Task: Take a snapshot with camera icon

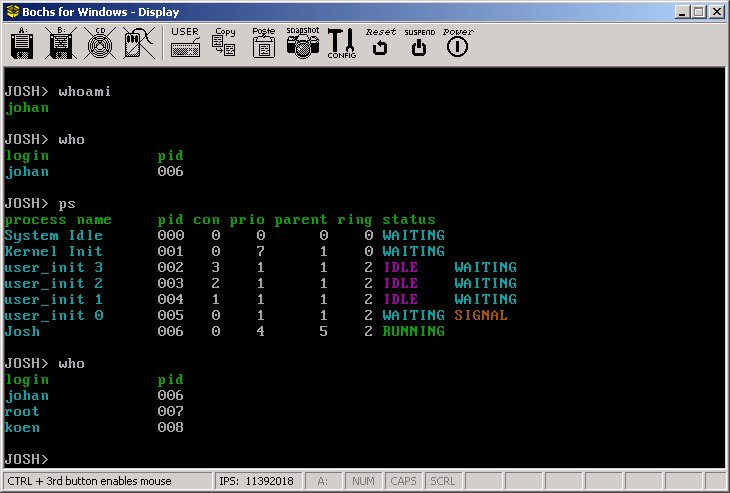Action: tap(302, 43)
